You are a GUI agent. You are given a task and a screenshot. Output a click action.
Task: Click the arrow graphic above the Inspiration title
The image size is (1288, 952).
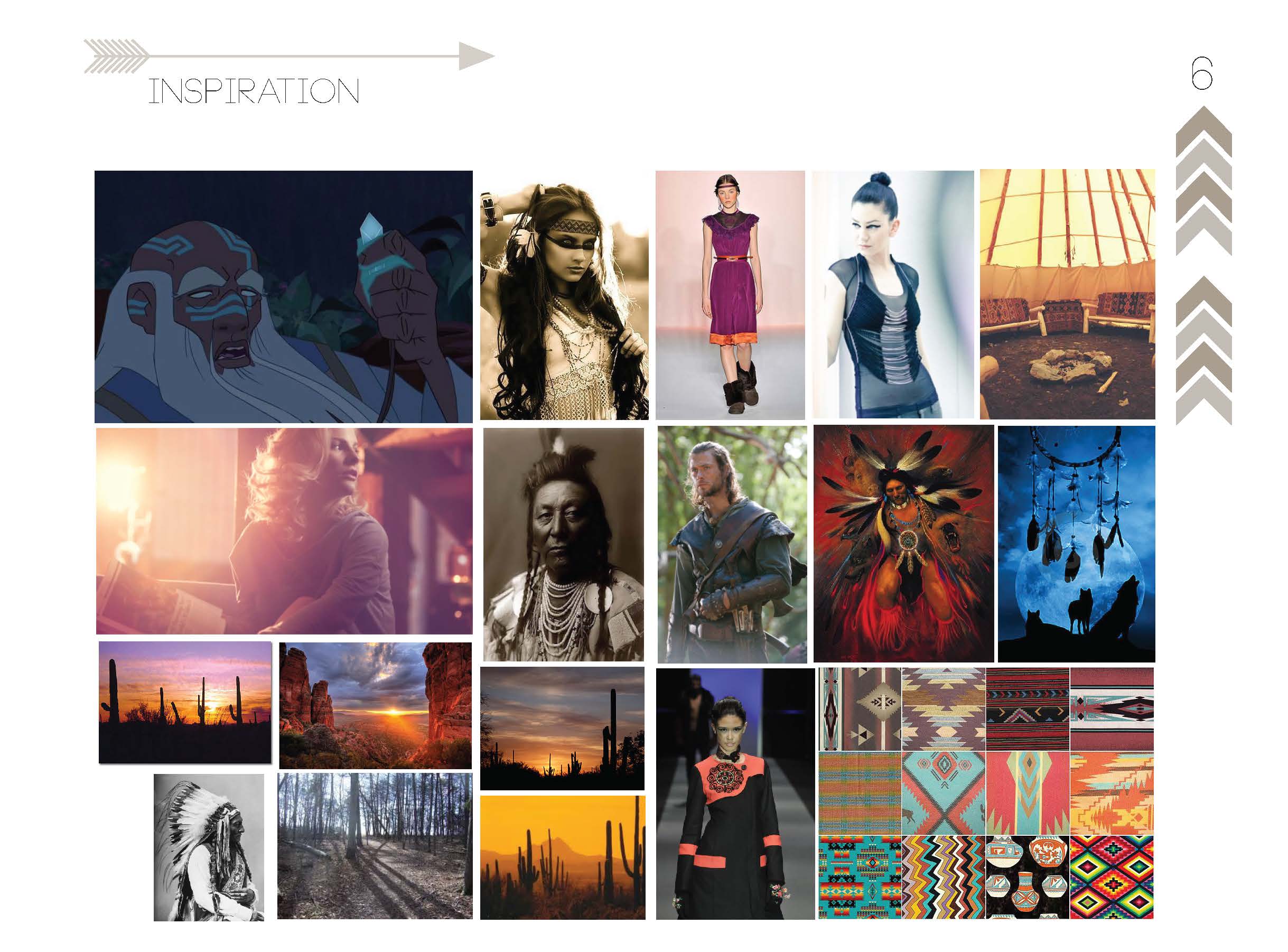pos(290,56)
